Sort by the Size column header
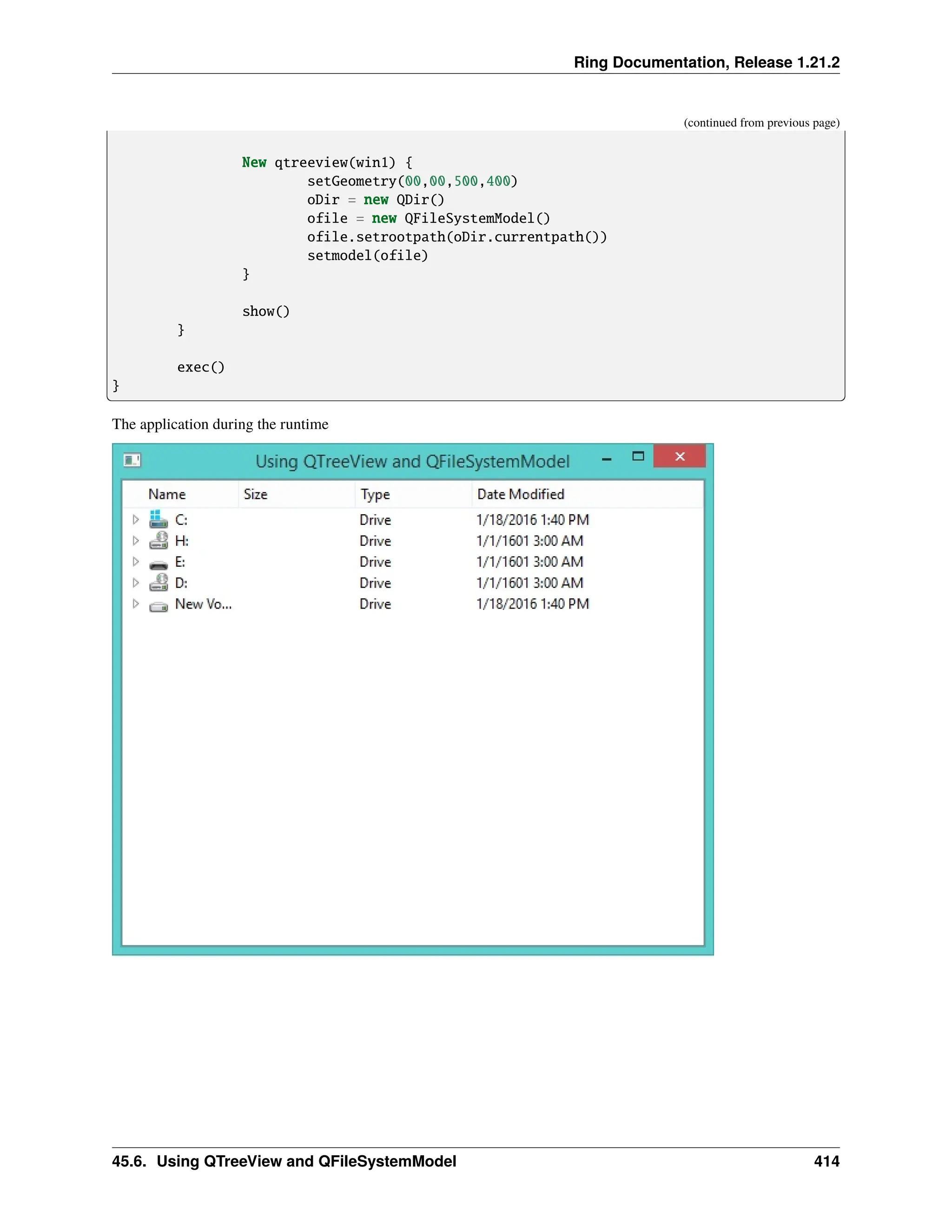Screen dimensions: 952x1232 (x=256, y=494)
